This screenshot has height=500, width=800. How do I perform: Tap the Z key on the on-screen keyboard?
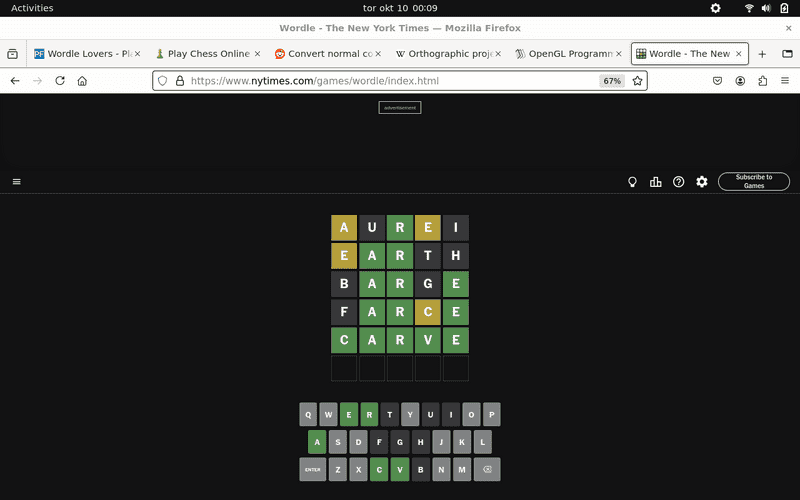338,469
